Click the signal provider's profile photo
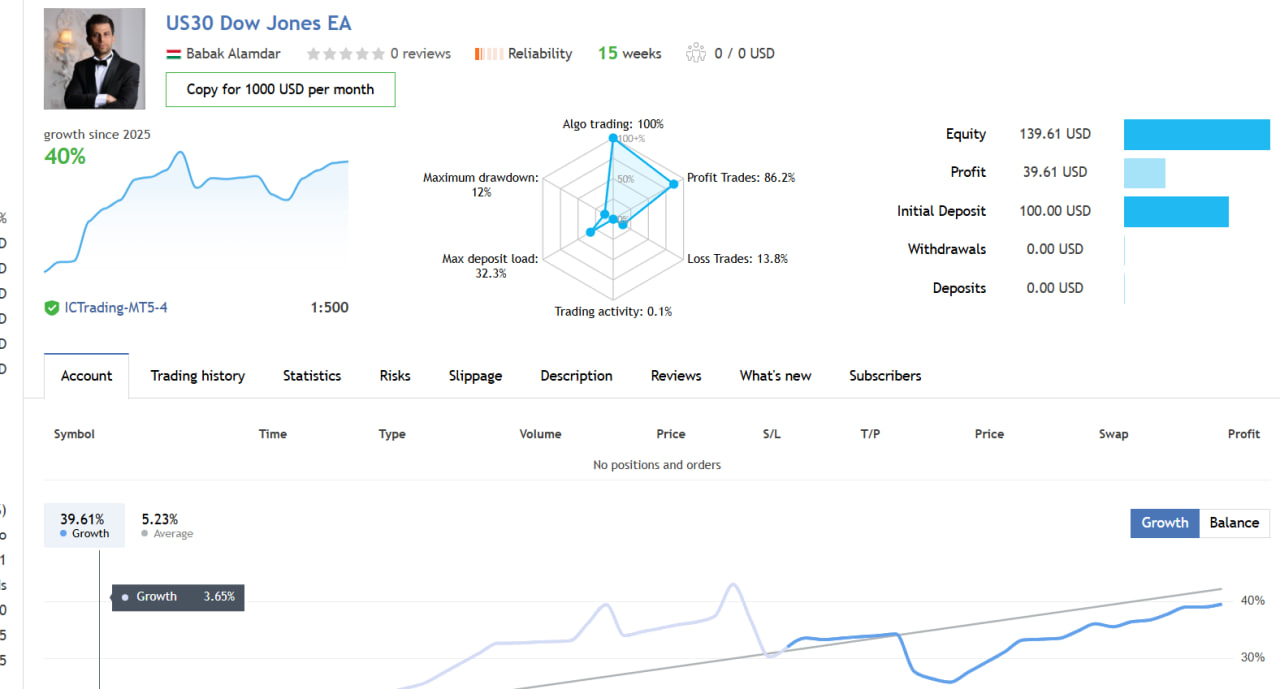 pyautogui.click(x=94, y=59)
